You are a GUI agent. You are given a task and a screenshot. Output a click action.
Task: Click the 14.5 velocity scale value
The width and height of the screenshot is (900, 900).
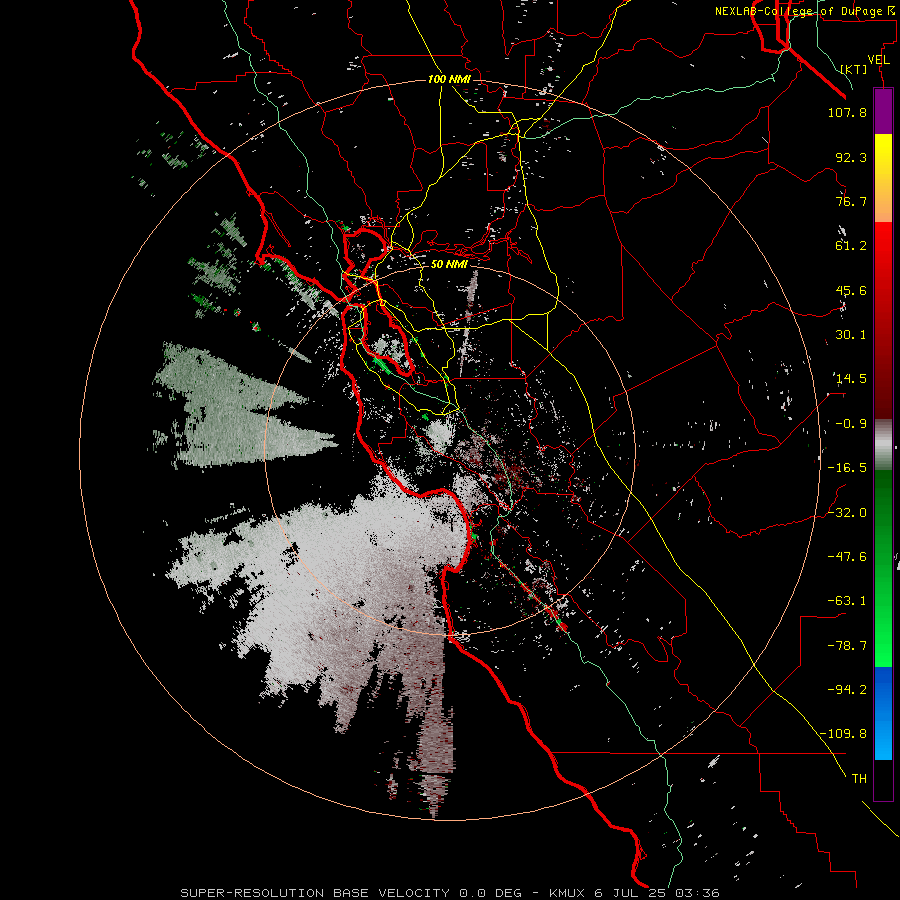(x=851, y=379)
